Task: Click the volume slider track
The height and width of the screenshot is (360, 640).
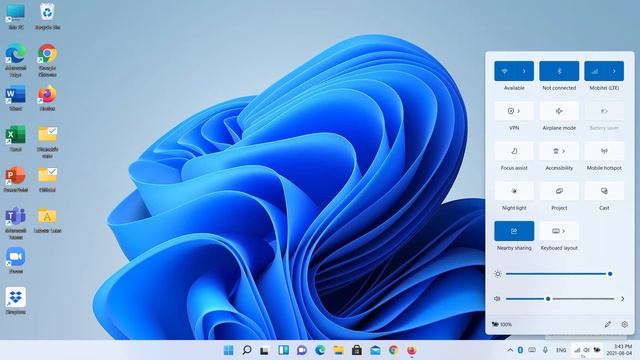Action: 560,299
